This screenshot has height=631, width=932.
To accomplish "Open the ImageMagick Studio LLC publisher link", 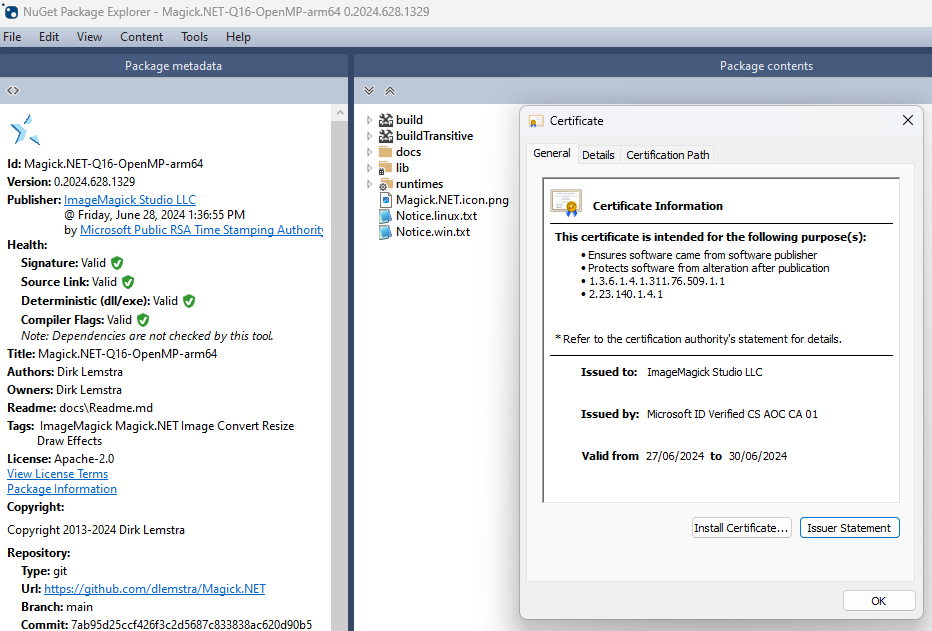I will click(130, 200).
